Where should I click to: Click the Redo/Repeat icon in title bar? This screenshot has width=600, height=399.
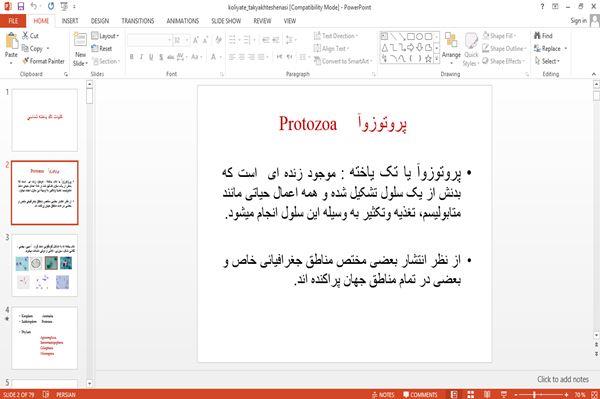click(x=51, y=6)
